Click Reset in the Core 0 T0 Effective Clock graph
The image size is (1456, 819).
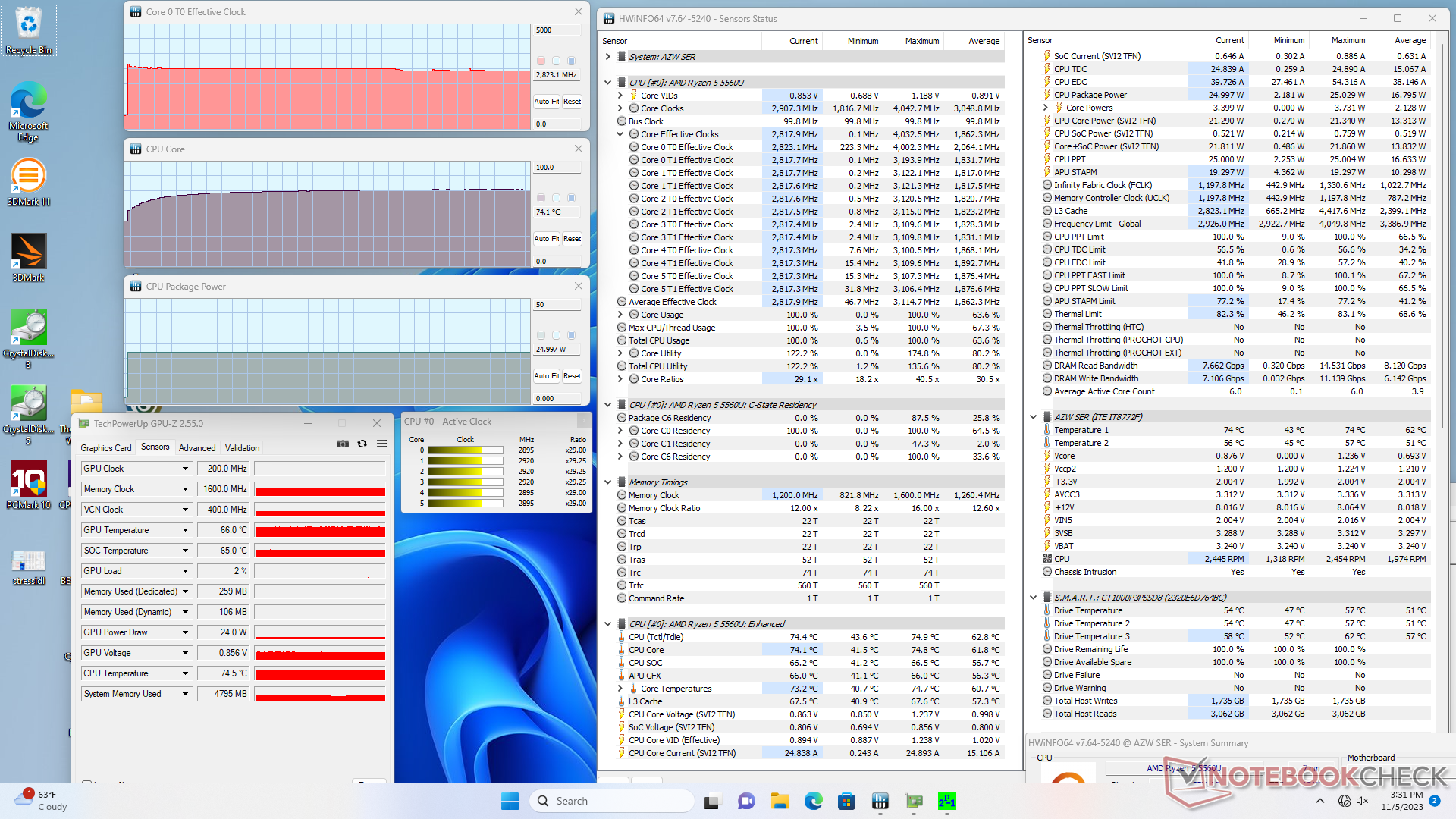point(573,102)
